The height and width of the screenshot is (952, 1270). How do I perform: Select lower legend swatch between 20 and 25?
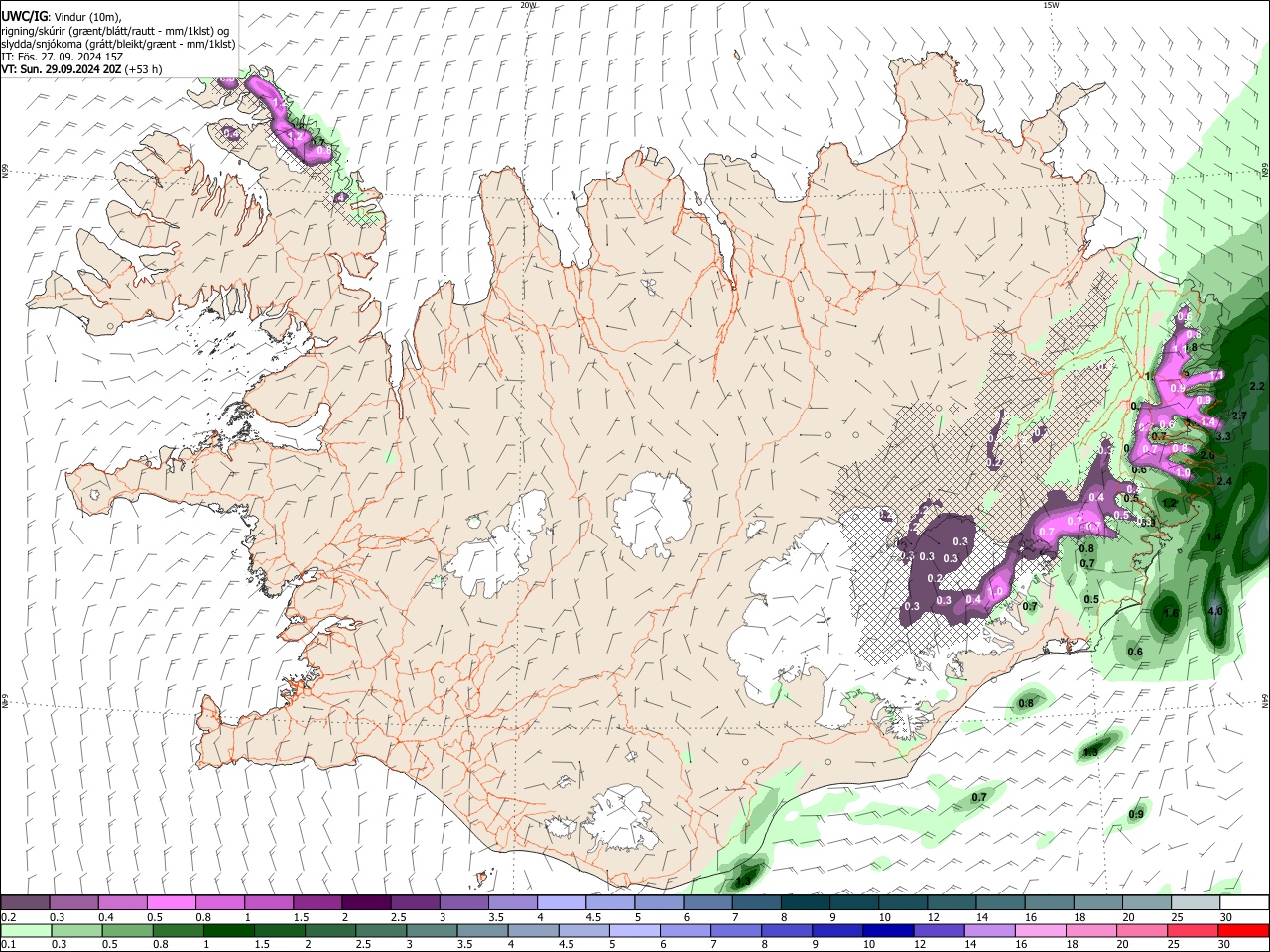coord(1143,930)
